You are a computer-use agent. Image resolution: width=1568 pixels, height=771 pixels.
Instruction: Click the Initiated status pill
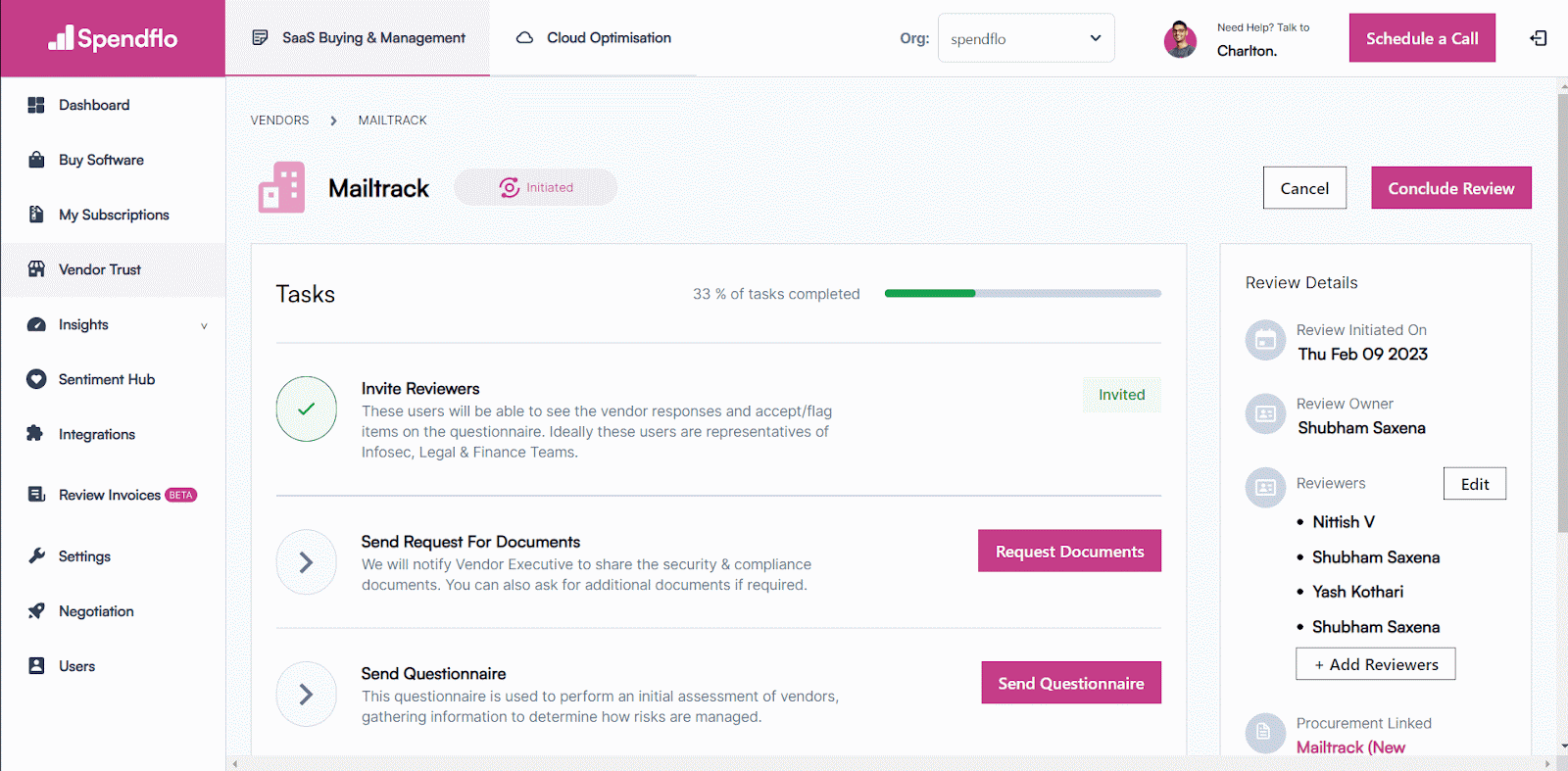tap(535, 187)
